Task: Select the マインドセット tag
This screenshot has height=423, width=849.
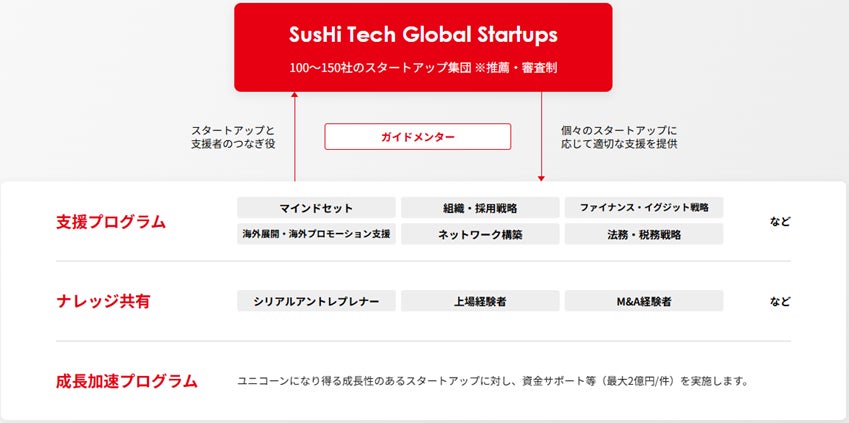Action: coord(316,208)
